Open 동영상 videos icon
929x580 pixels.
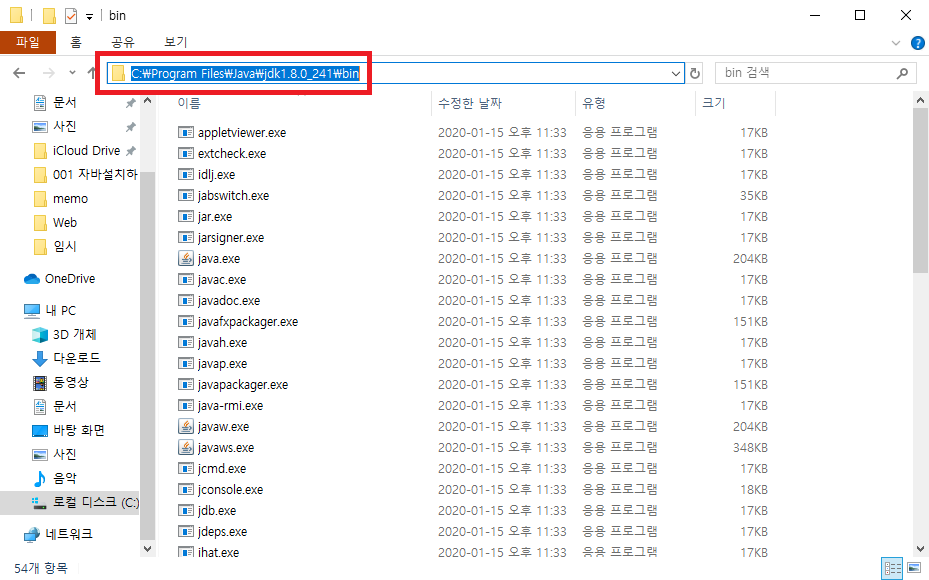click(40, 383)
